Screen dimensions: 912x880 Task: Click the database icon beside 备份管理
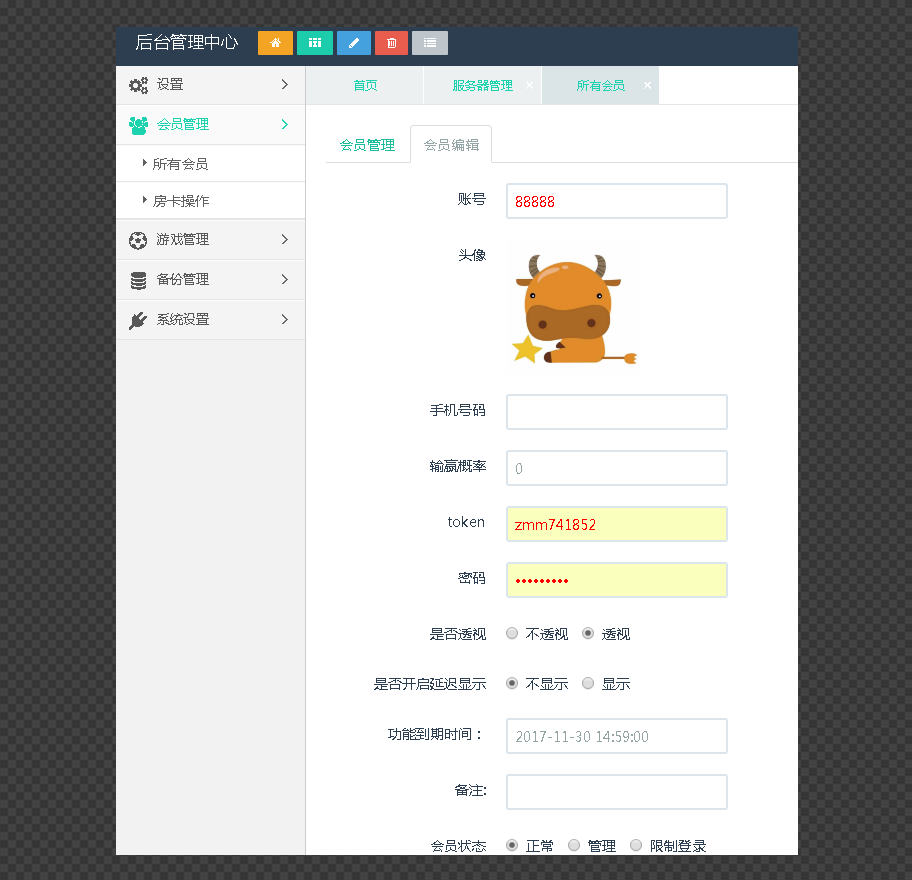pyautogui.click(x=138, y=279)
